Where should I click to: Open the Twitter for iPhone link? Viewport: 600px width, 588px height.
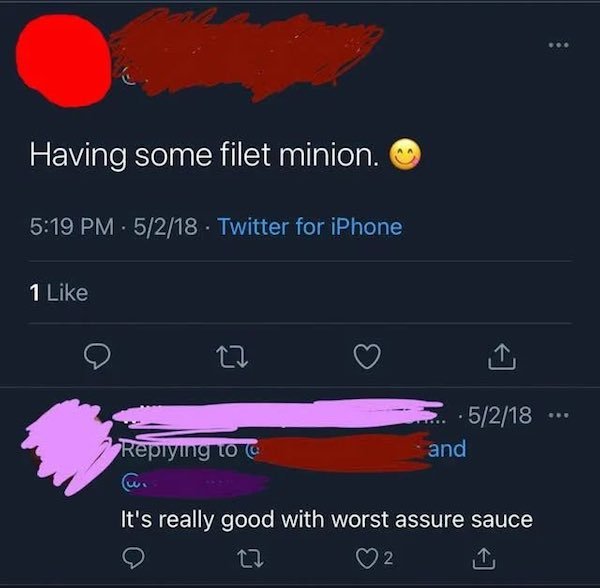[310, 226]
